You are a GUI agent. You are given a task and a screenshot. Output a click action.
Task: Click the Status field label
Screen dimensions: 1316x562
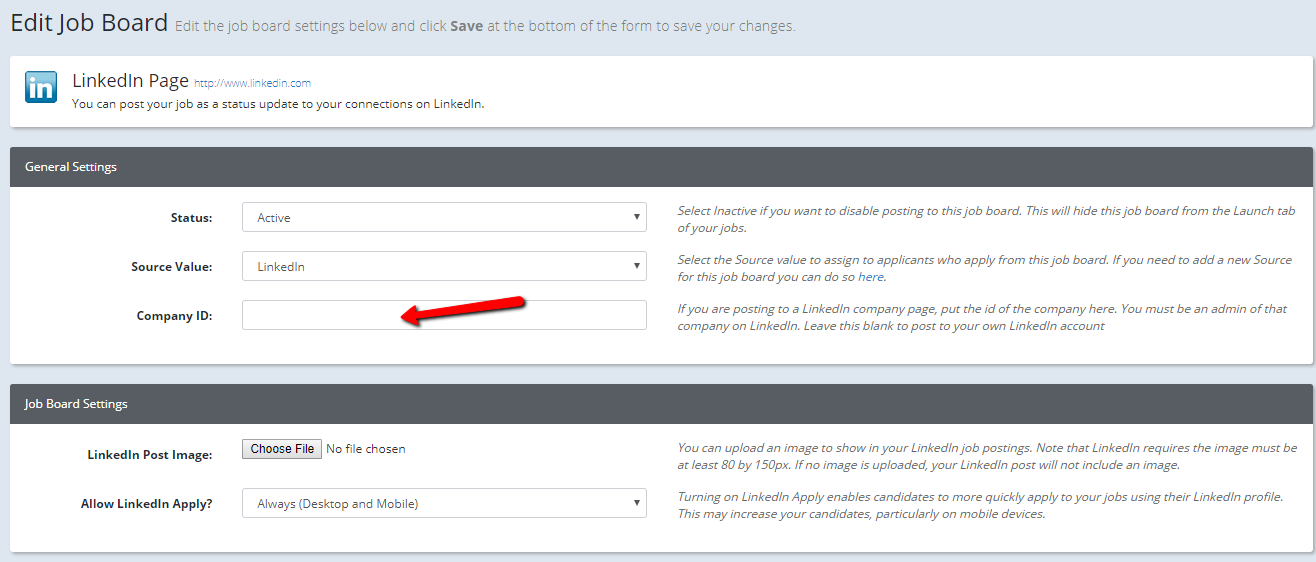(191, 218)
